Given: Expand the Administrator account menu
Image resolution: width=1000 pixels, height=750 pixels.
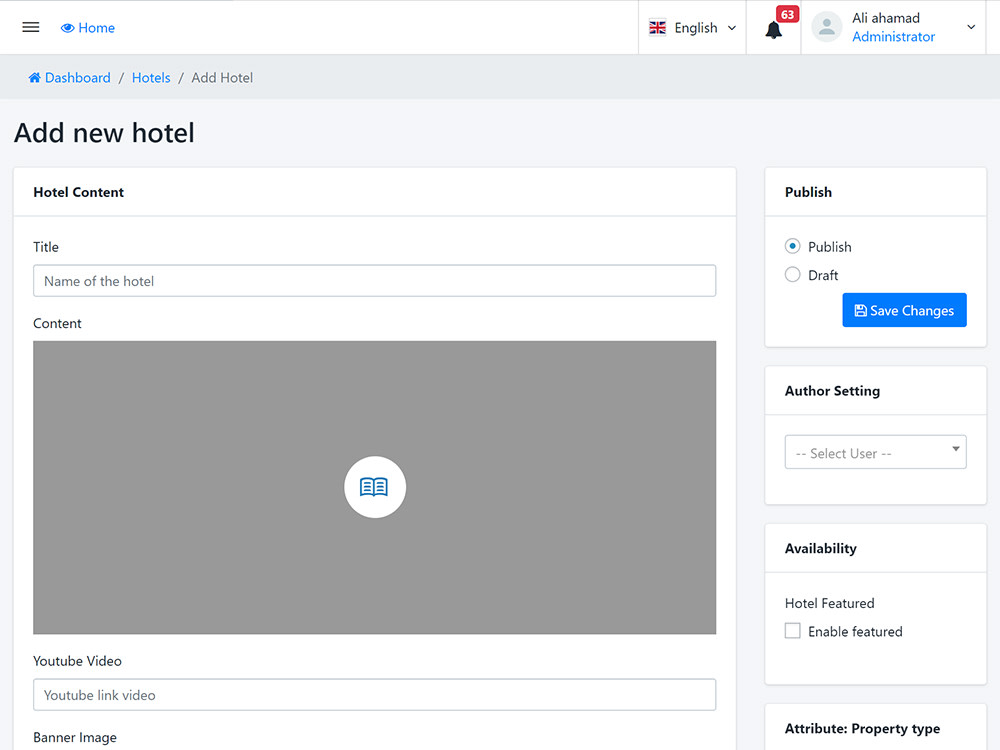Looking at the screenshot, I should pos(969,27).
